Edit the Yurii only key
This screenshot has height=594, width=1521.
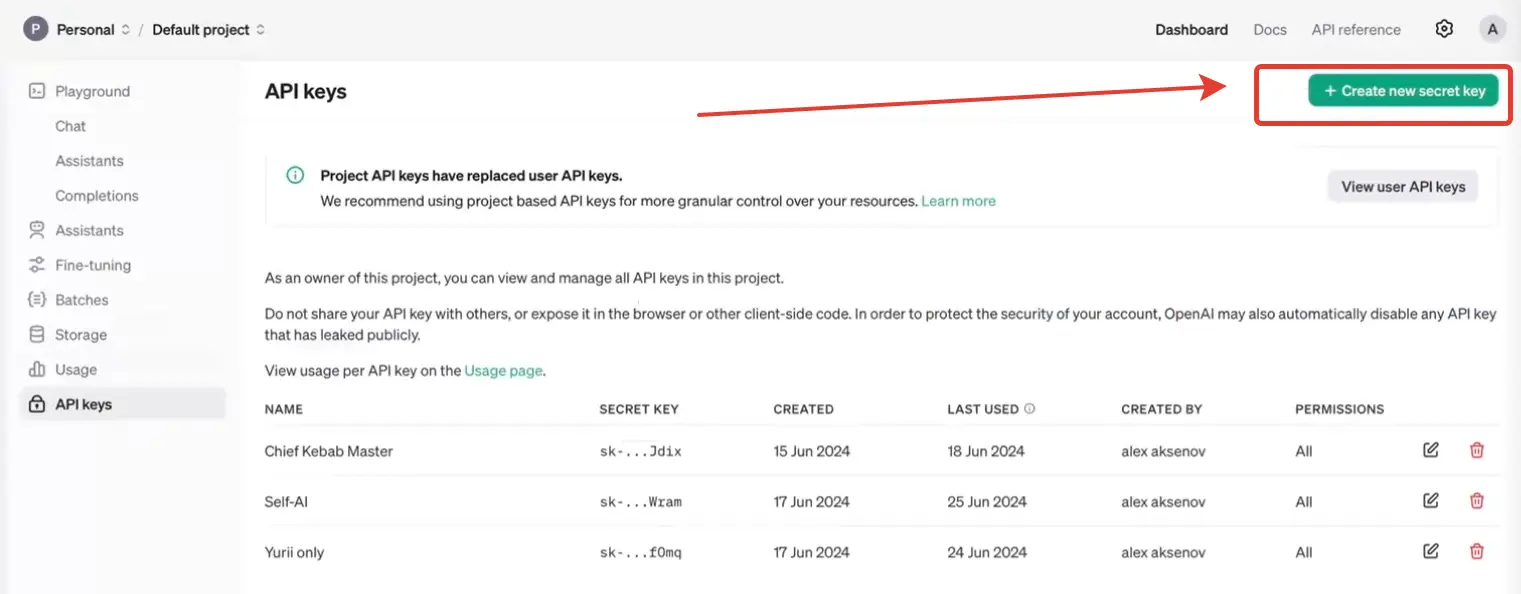1431,550
